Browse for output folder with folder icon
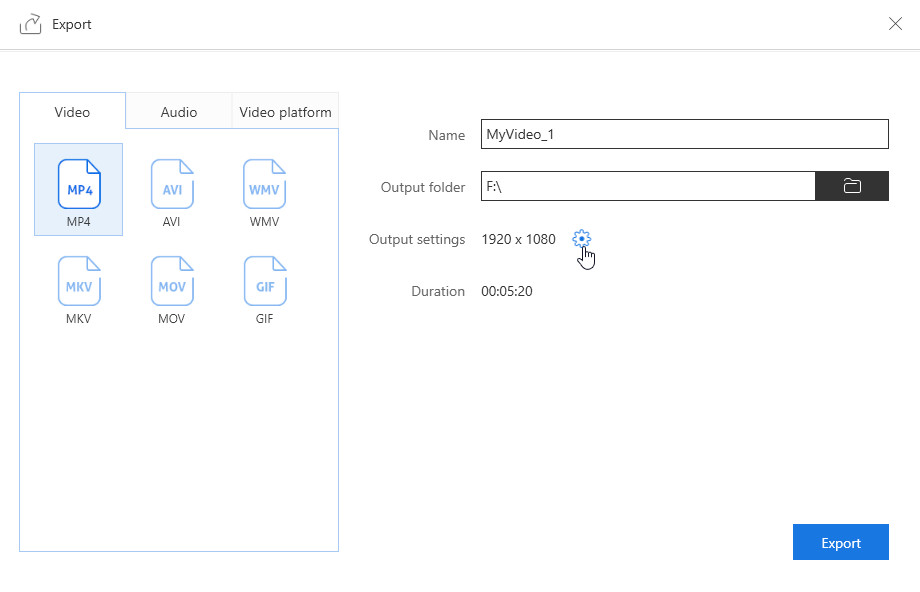The width and height of the screenshot is (920, 592). (852, 186)
